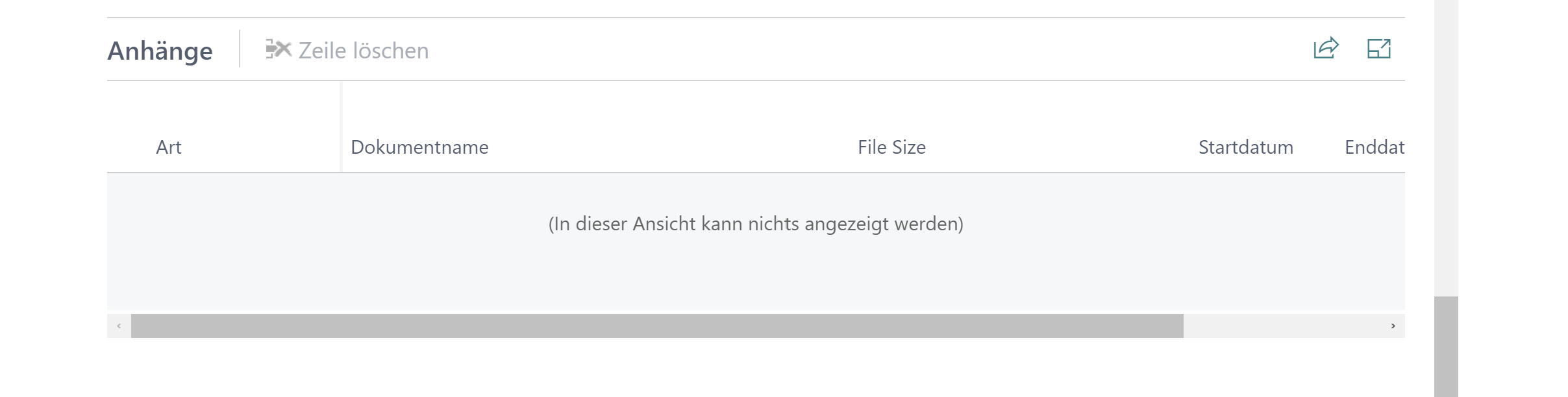The width and height of the screenshot is (1568, 397).
Task: Click the share-arrow icon beside the expand icon
Action: coord(1325,48)
